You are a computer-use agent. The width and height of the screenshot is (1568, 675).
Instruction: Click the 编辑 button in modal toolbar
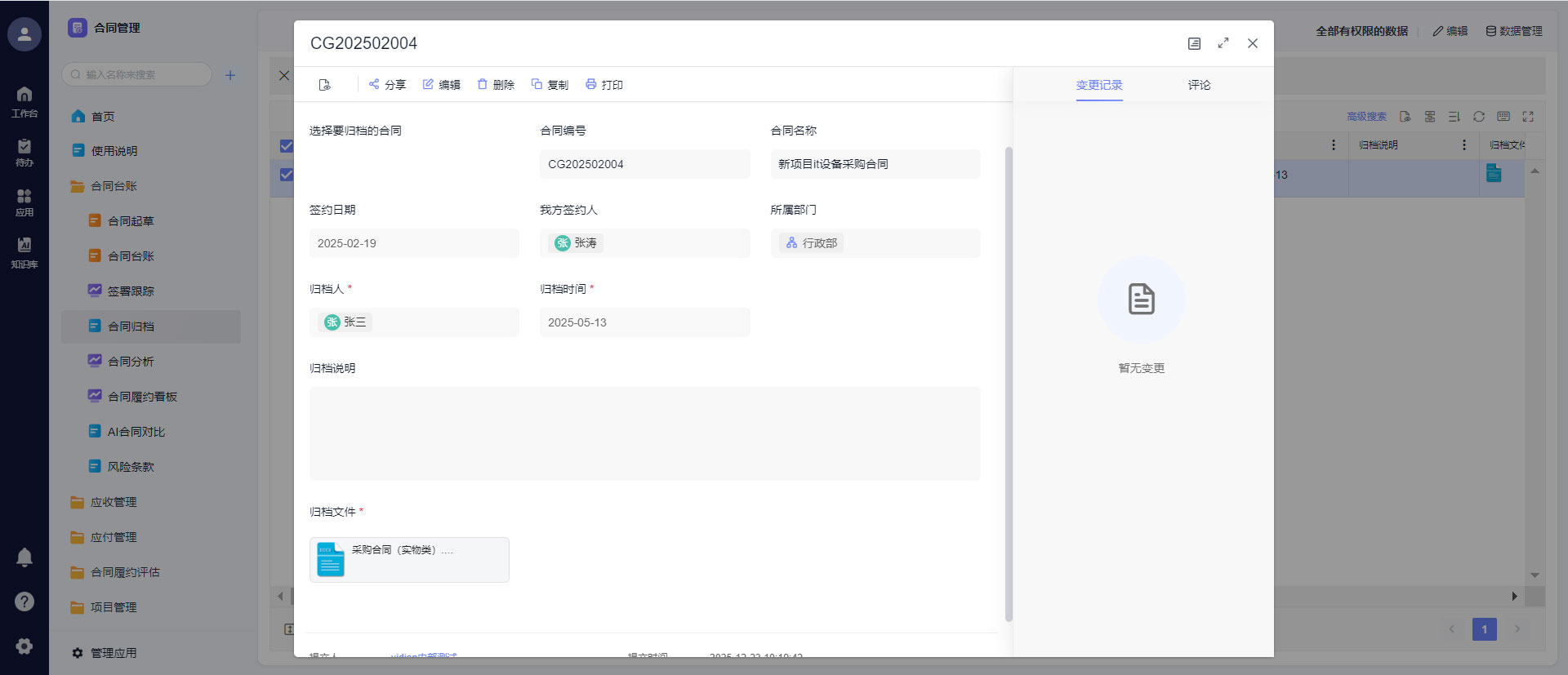click(441, 85)
